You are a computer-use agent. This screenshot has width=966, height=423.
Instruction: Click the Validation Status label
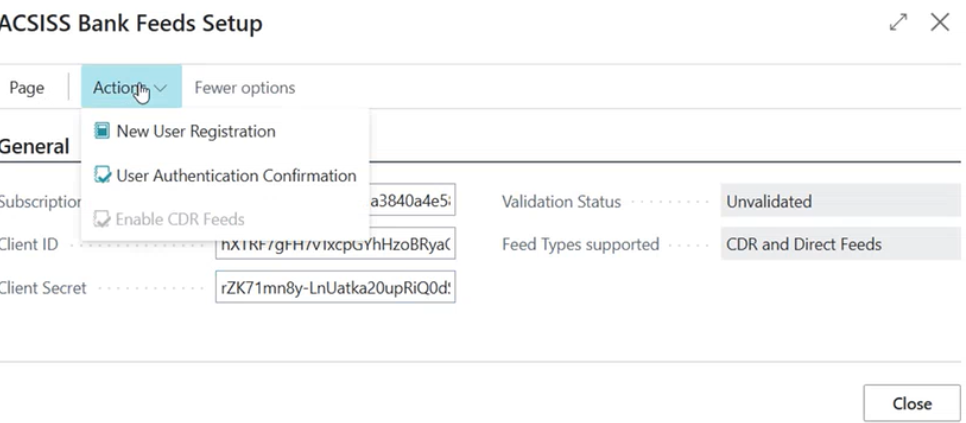[561, 202]
